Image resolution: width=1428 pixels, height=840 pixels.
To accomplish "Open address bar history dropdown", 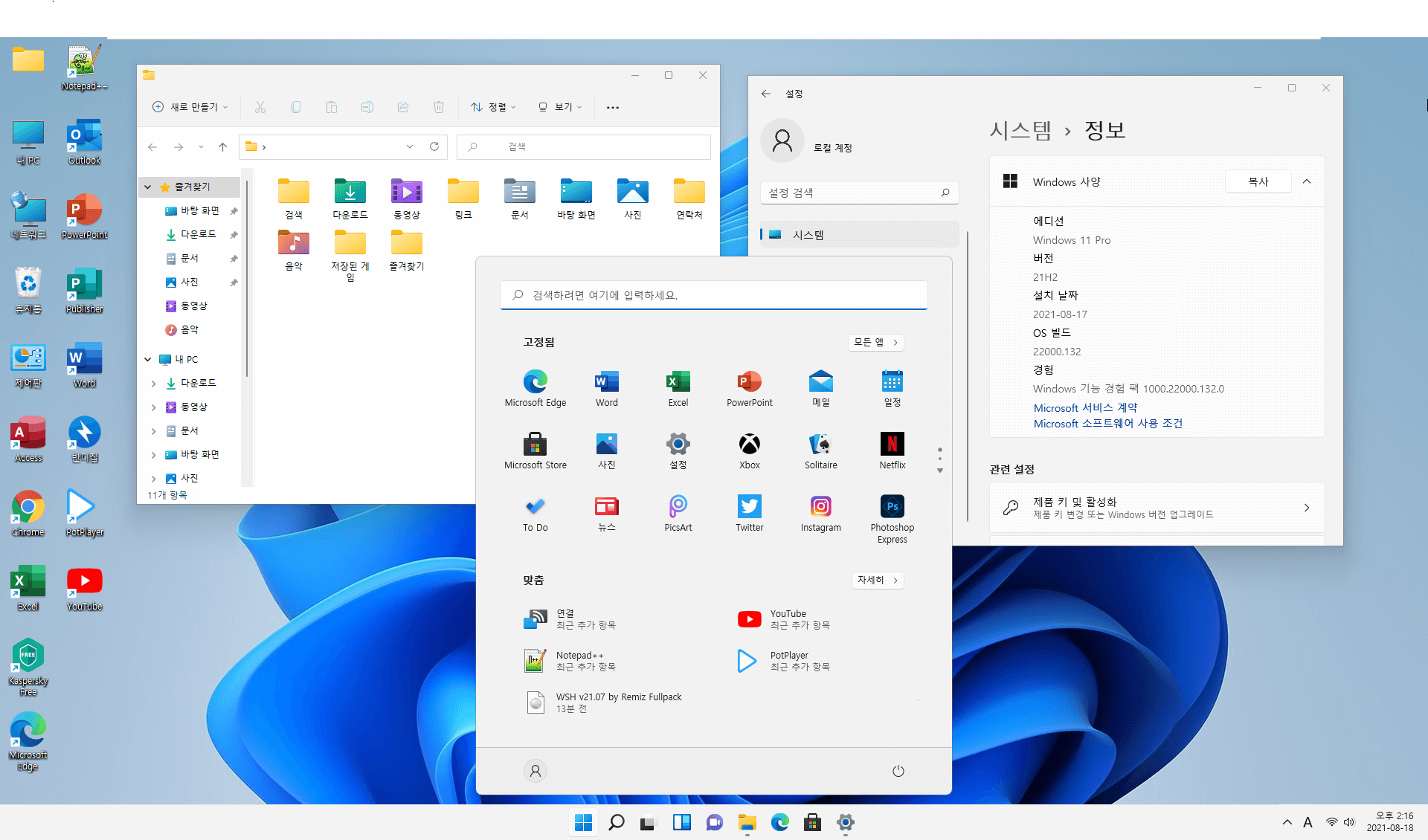I will pos(410,146).
